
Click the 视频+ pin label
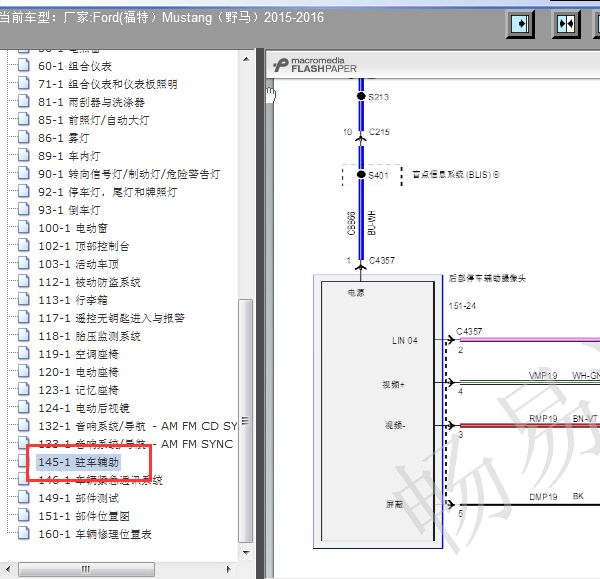point(393,384)
